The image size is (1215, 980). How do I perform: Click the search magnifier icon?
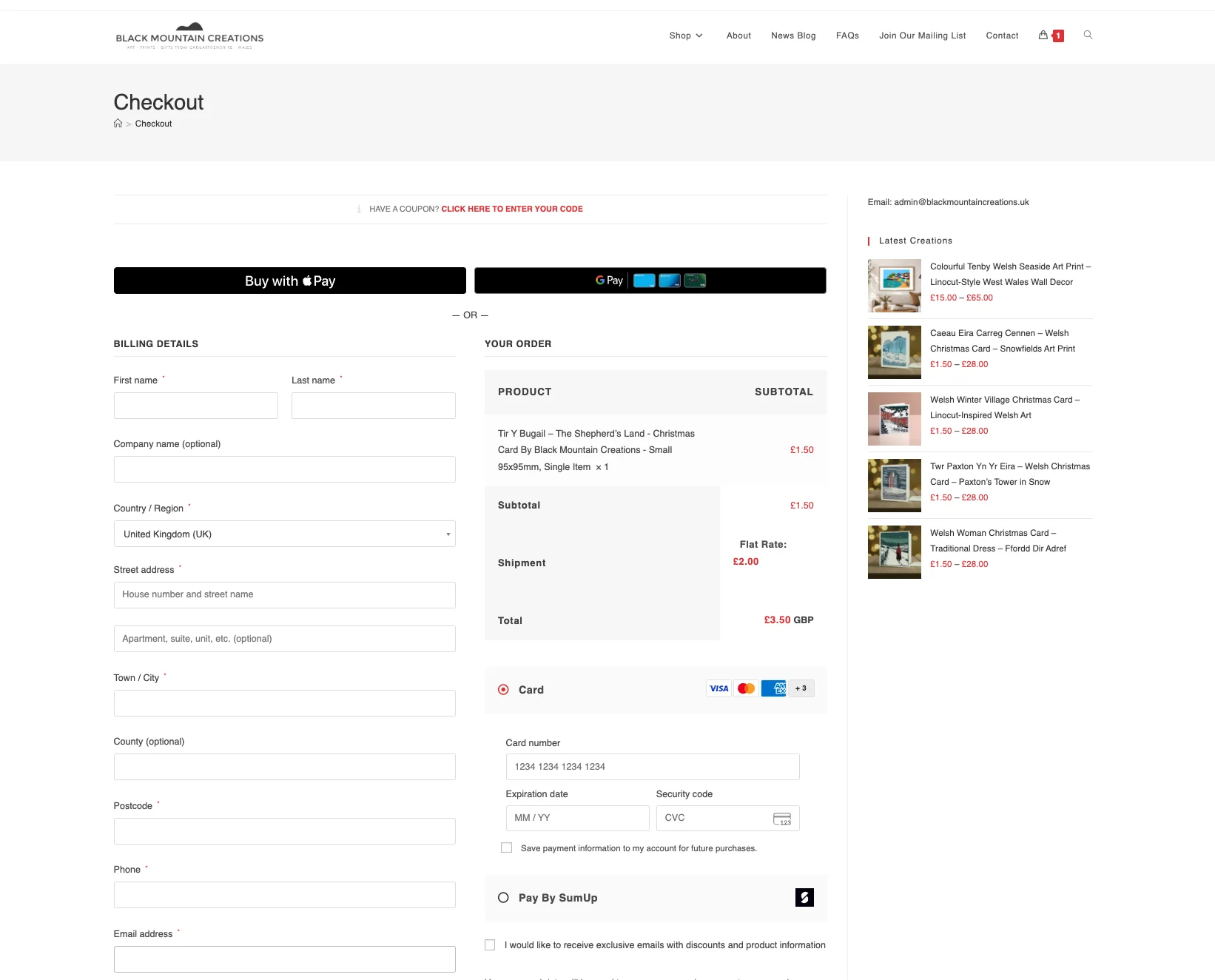[1088, 35]
